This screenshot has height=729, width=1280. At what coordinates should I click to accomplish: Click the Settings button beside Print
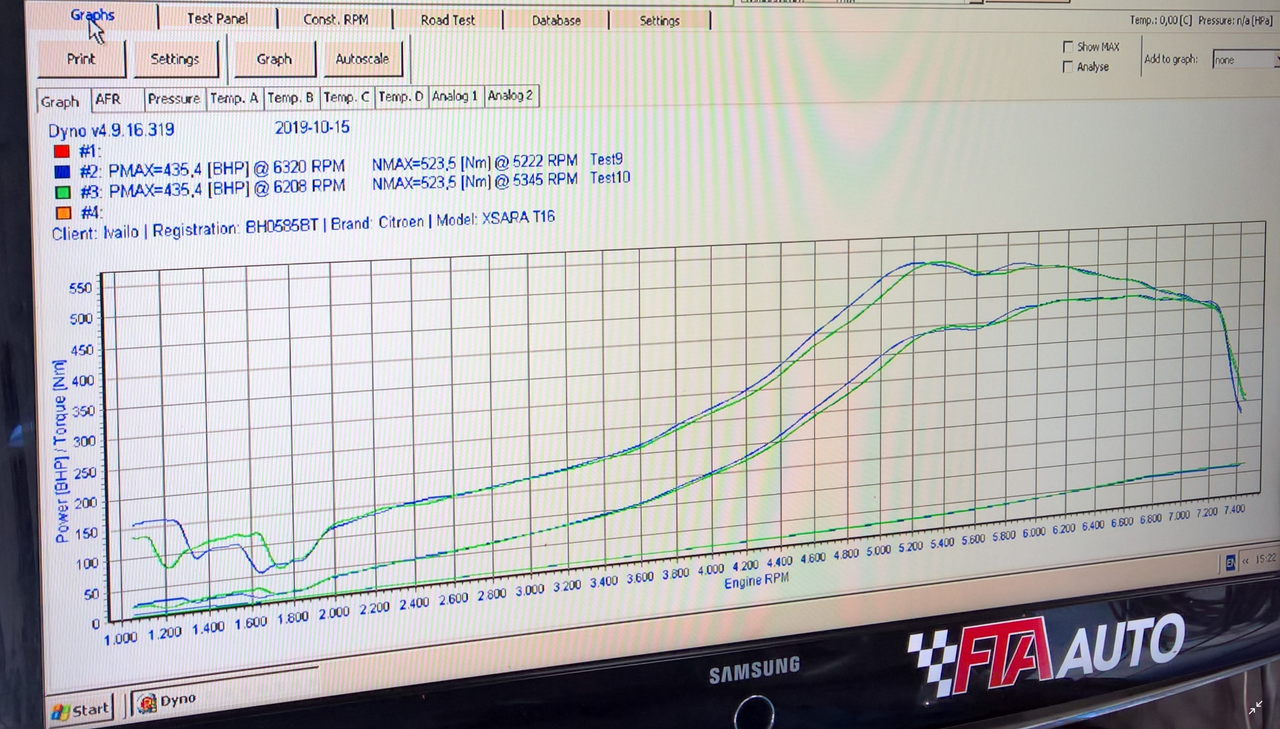174,59
